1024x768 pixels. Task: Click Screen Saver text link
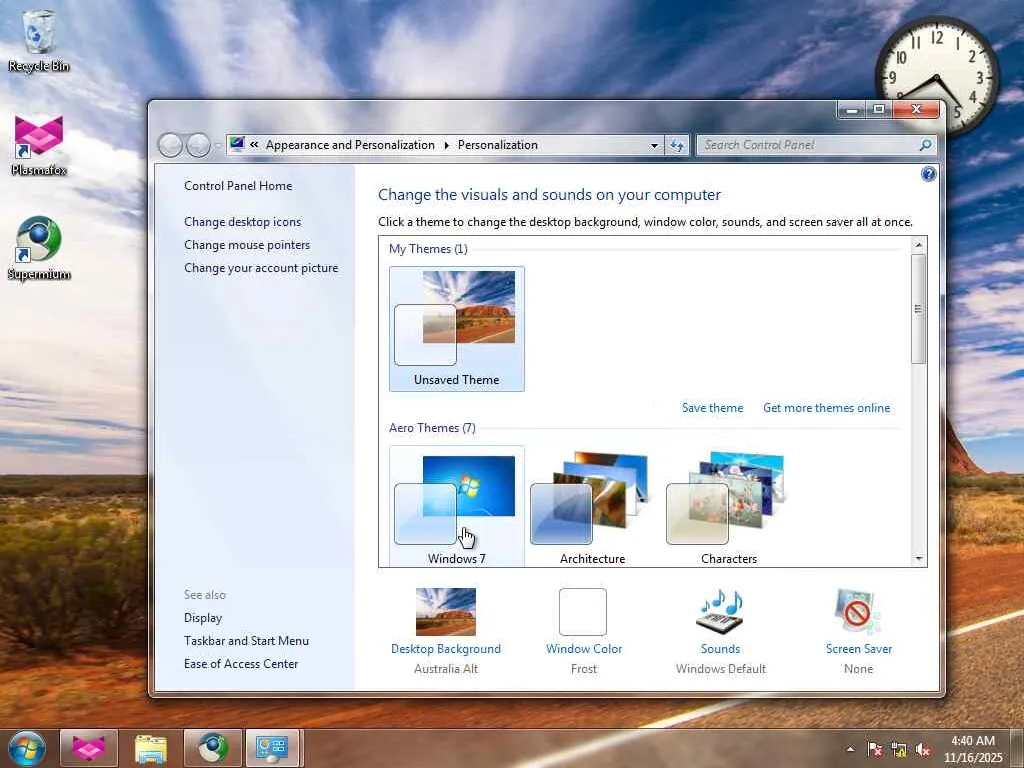pos(859,648)
